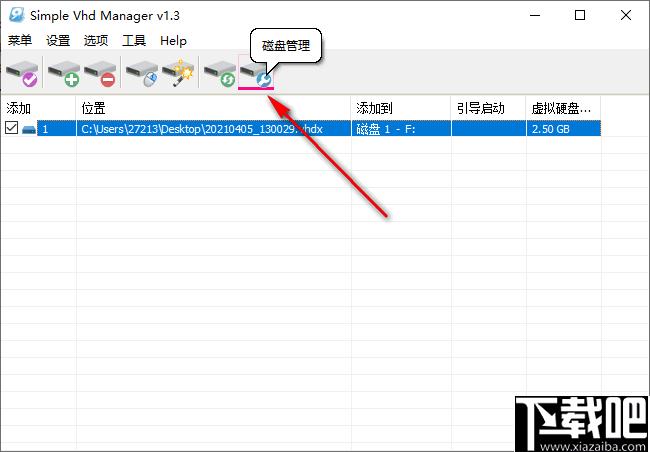Click the 2.50 GB size cell
The height and width of the screenshot is (452, 650).
[563, 129]
